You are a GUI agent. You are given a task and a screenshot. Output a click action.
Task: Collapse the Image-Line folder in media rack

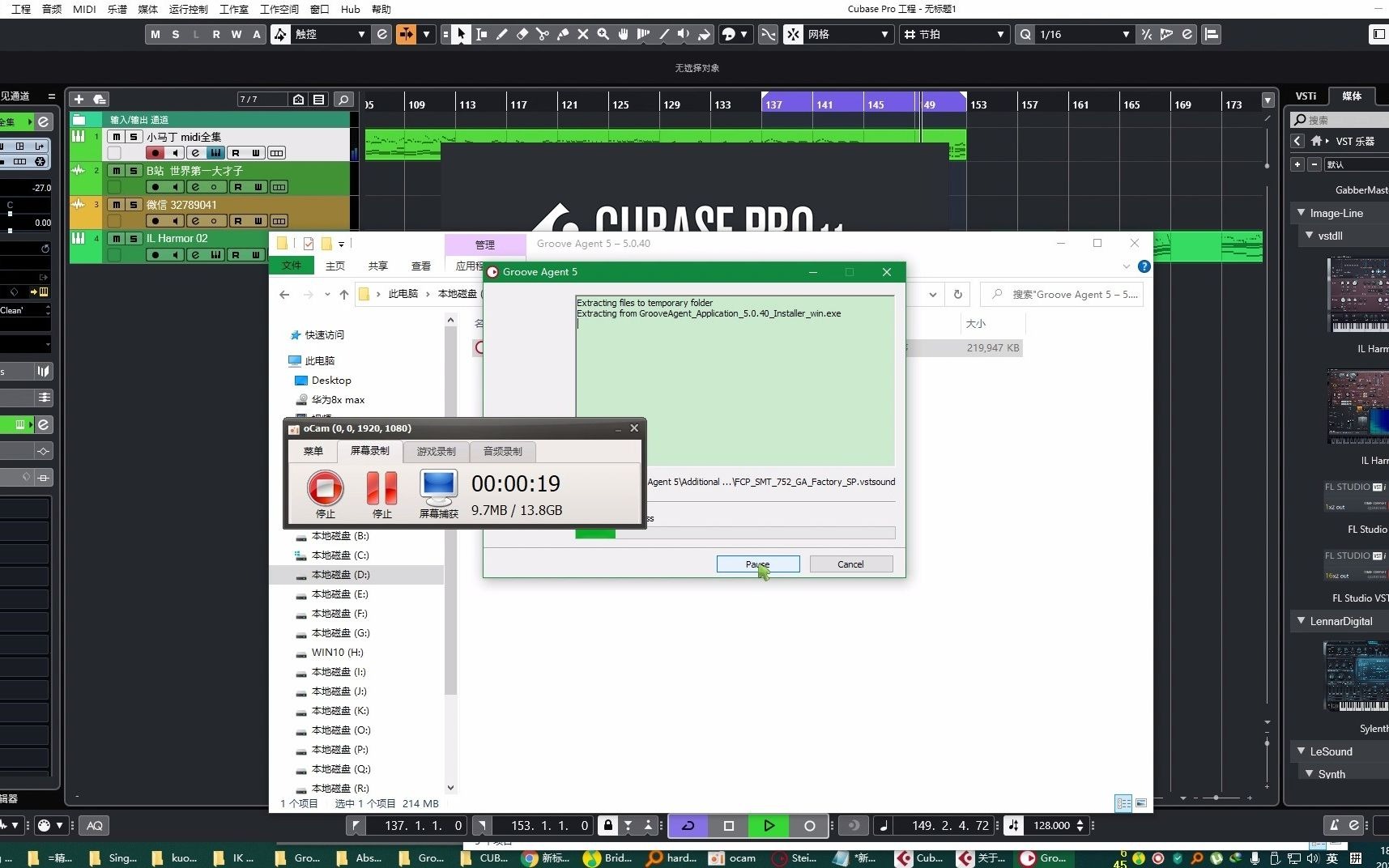click(1301, 213)
